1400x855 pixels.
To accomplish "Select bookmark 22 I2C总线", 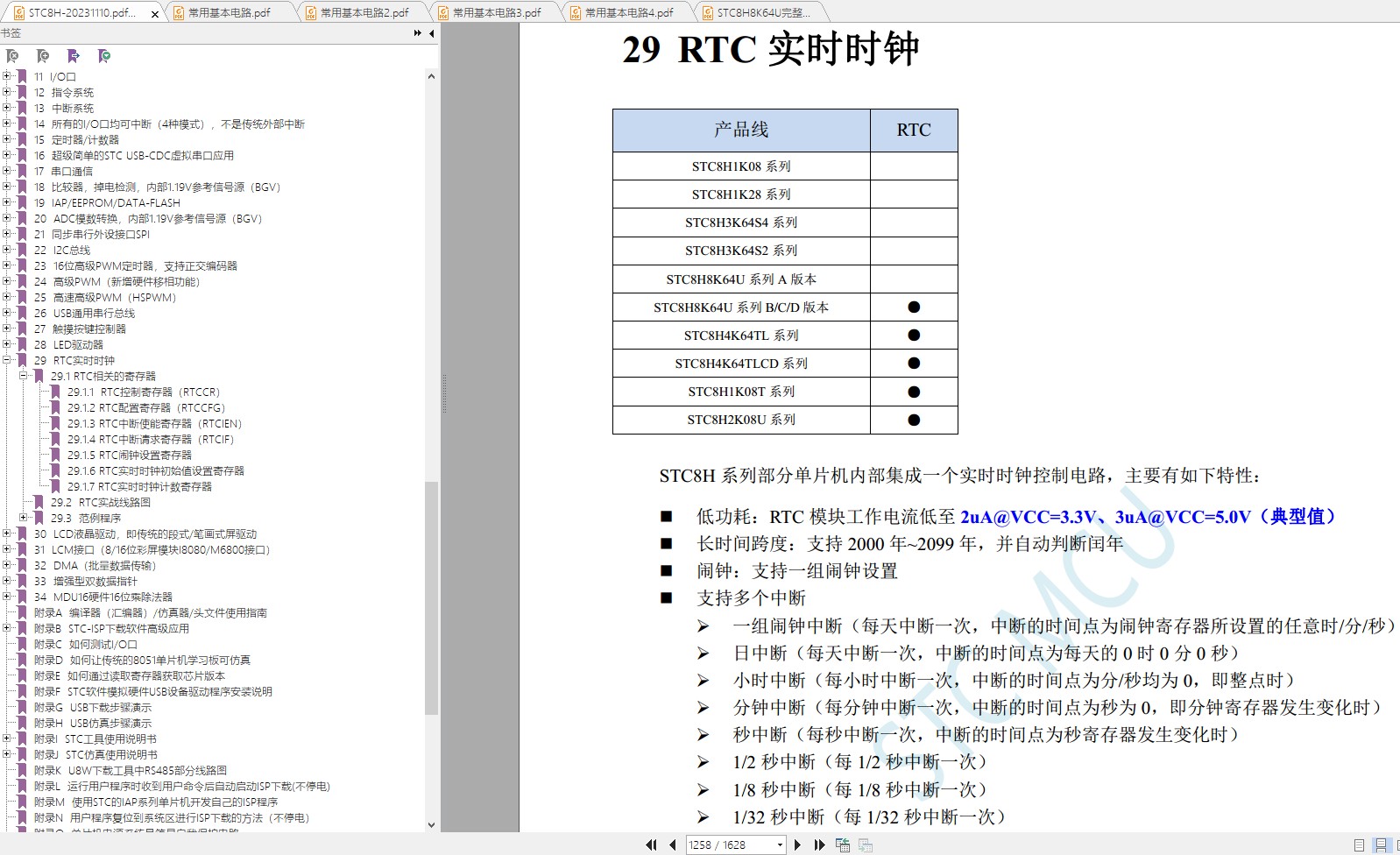I will pos(62,250).
